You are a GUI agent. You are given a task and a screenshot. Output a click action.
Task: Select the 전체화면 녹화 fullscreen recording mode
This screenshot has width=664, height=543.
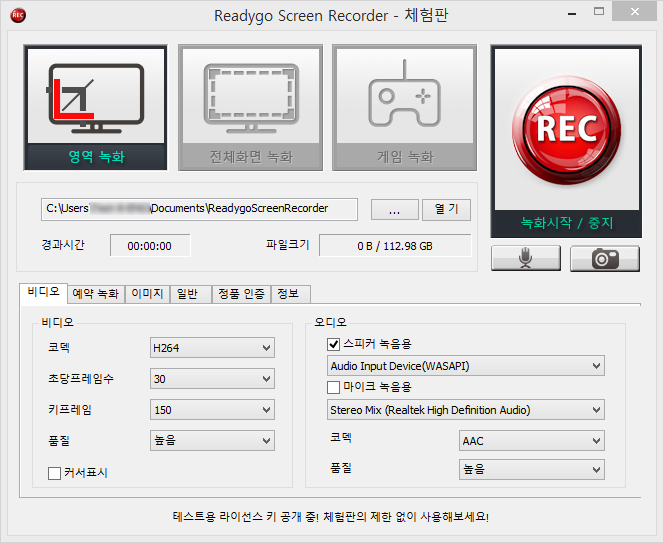point(250,108)
